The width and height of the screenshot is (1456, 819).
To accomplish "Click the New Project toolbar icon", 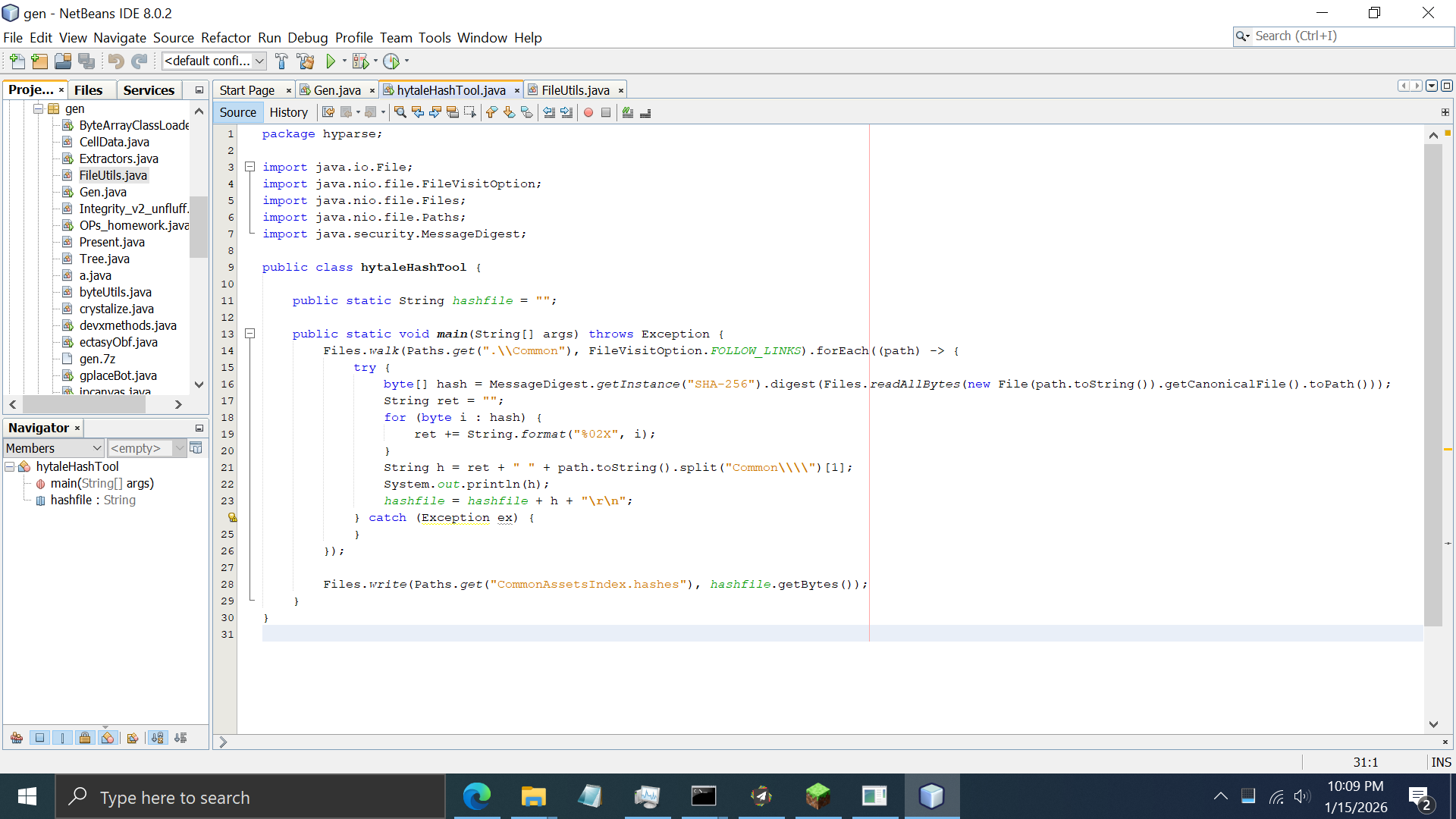I will (x=40, y=61).
